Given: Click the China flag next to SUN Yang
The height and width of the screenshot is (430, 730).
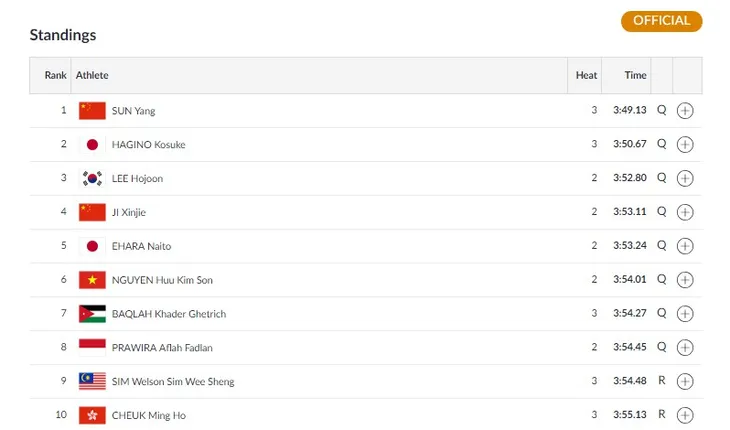Looking at the screenshot, I should tap(92, 111).
